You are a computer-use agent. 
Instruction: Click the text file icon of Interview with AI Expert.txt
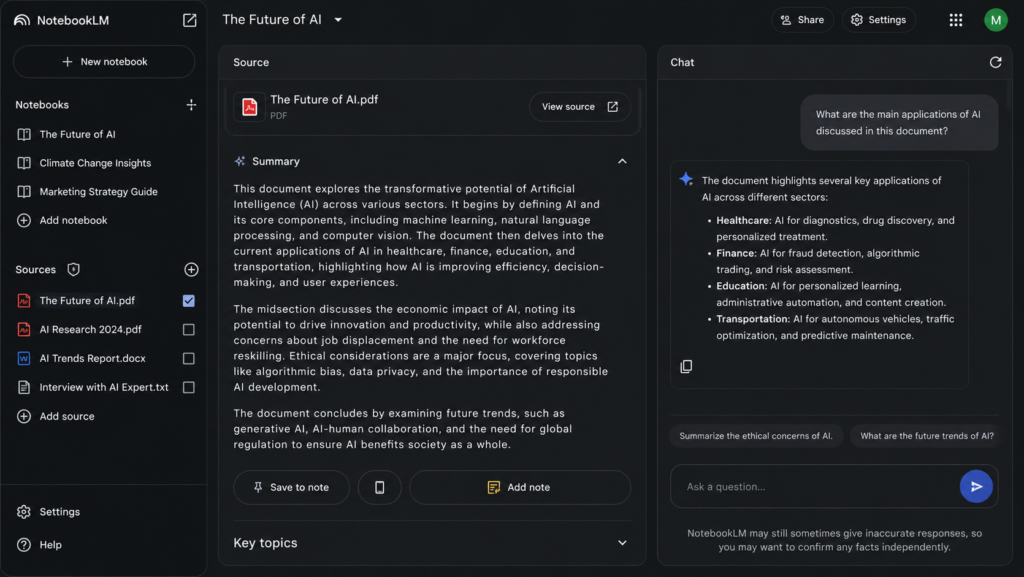[x=24, y=386]
